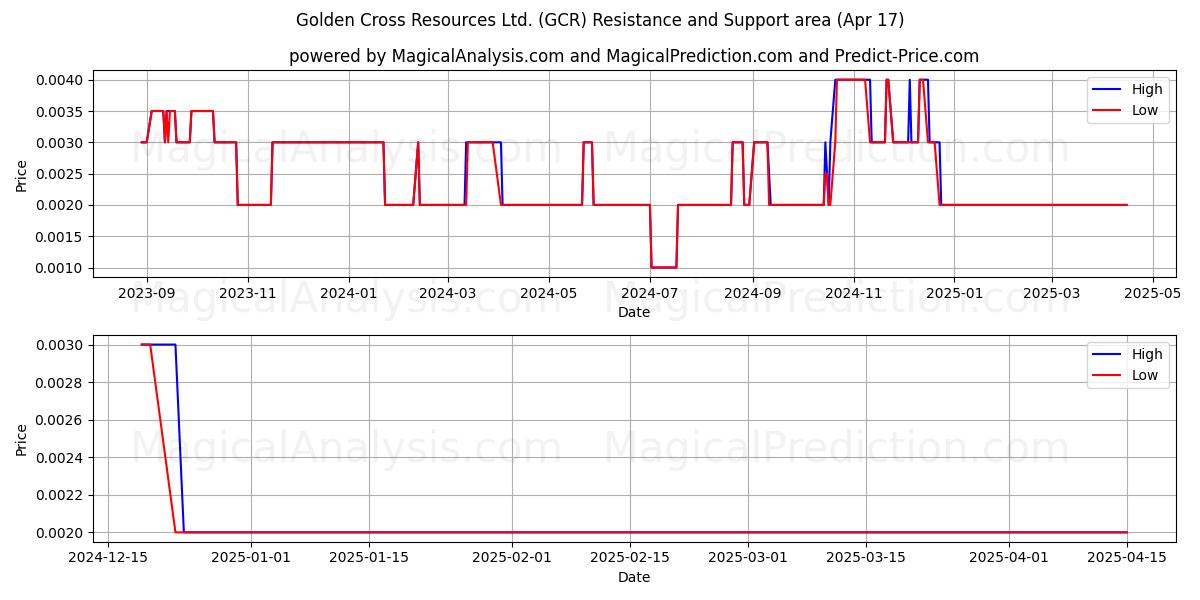Select the 0.0010 price tick label
Viewport: 1200px width, 600px height.
point(62,268)
